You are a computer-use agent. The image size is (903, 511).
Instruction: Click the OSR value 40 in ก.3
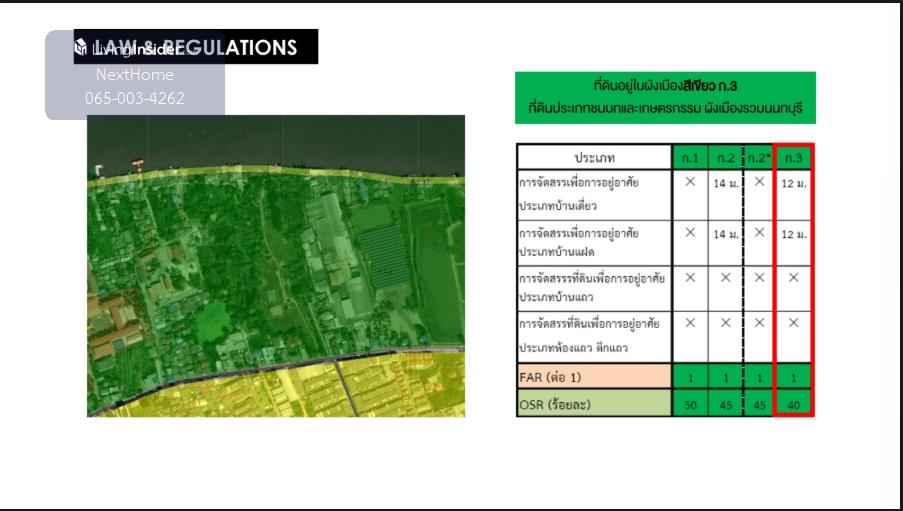click(x=794, y=405)
